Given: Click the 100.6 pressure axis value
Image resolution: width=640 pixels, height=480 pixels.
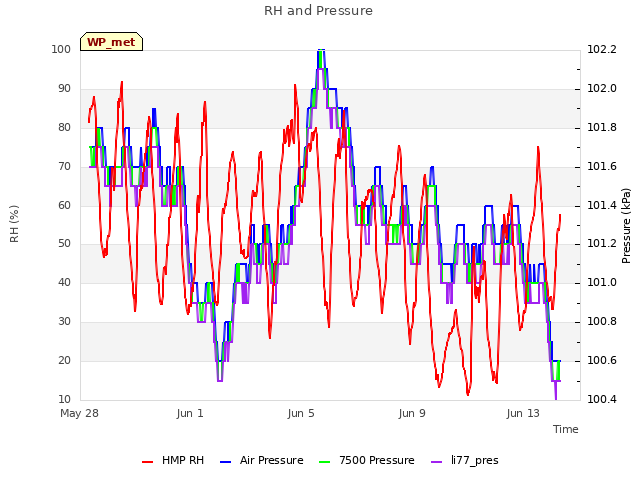Looking at the screenshot, I should tap(602, 360).
